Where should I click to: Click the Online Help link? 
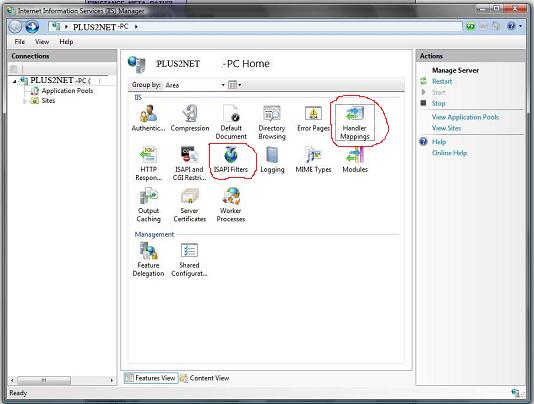pos(449,153)
